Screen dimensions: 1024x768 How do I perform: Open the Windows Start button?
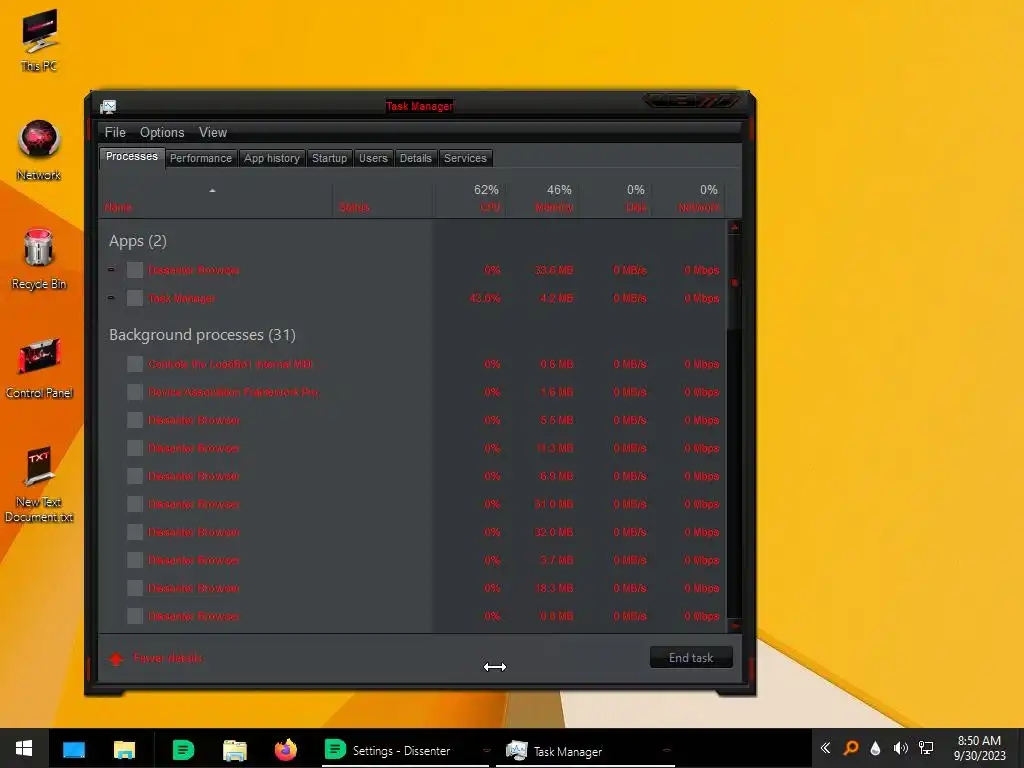tap(24, 748)
